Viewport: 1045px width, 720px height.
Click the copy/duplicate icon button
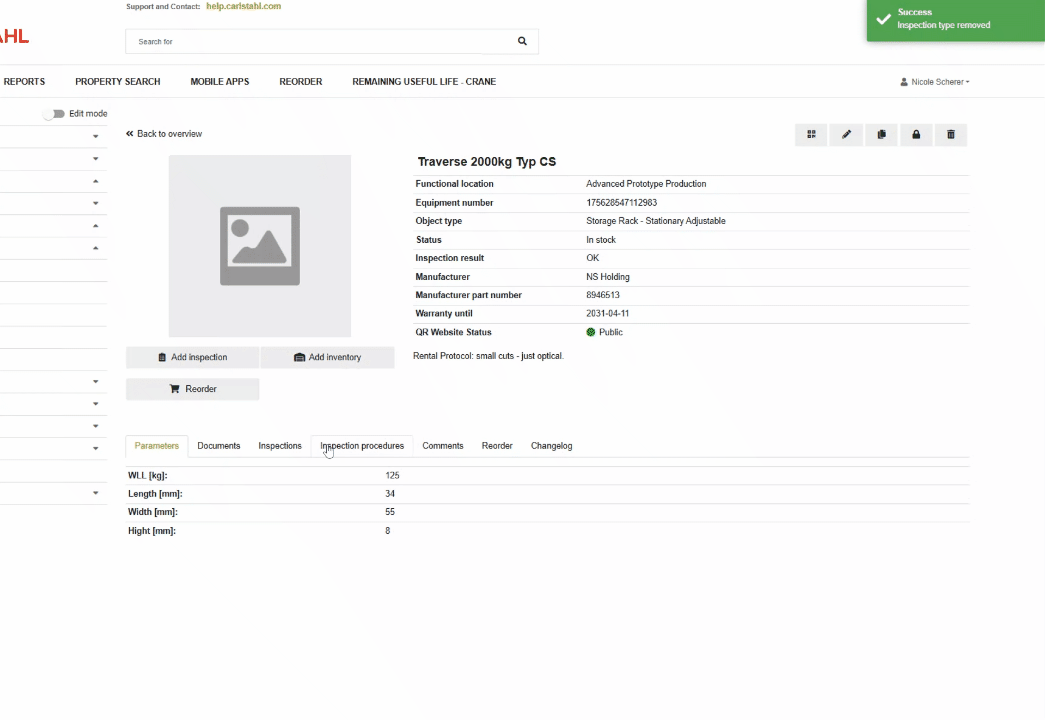881,135
